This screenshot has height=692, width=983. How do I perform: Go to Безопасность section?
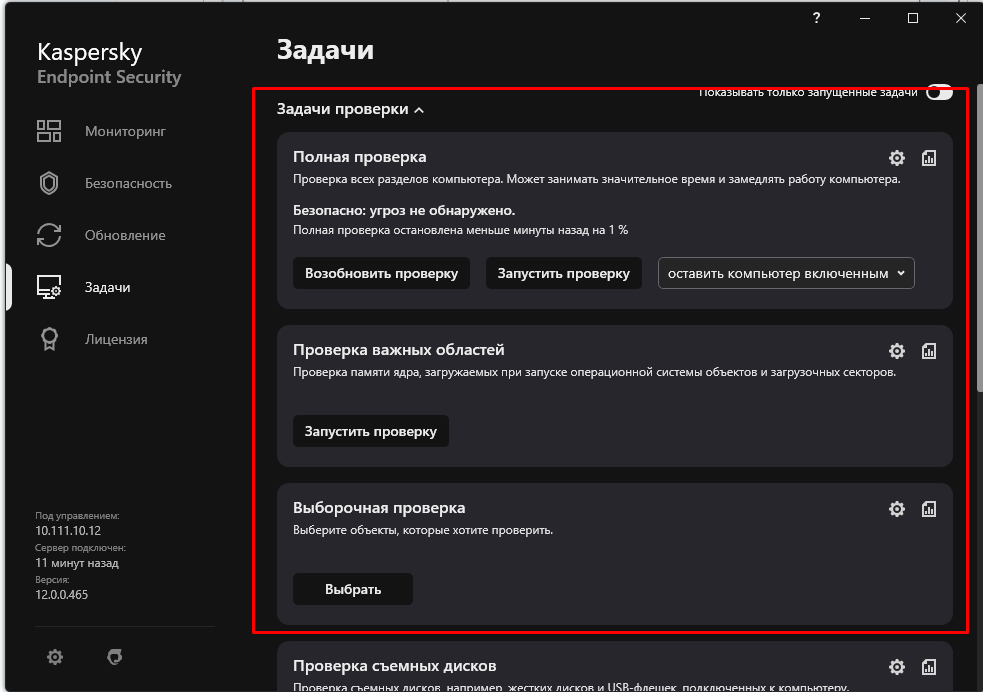coord(129,183)
